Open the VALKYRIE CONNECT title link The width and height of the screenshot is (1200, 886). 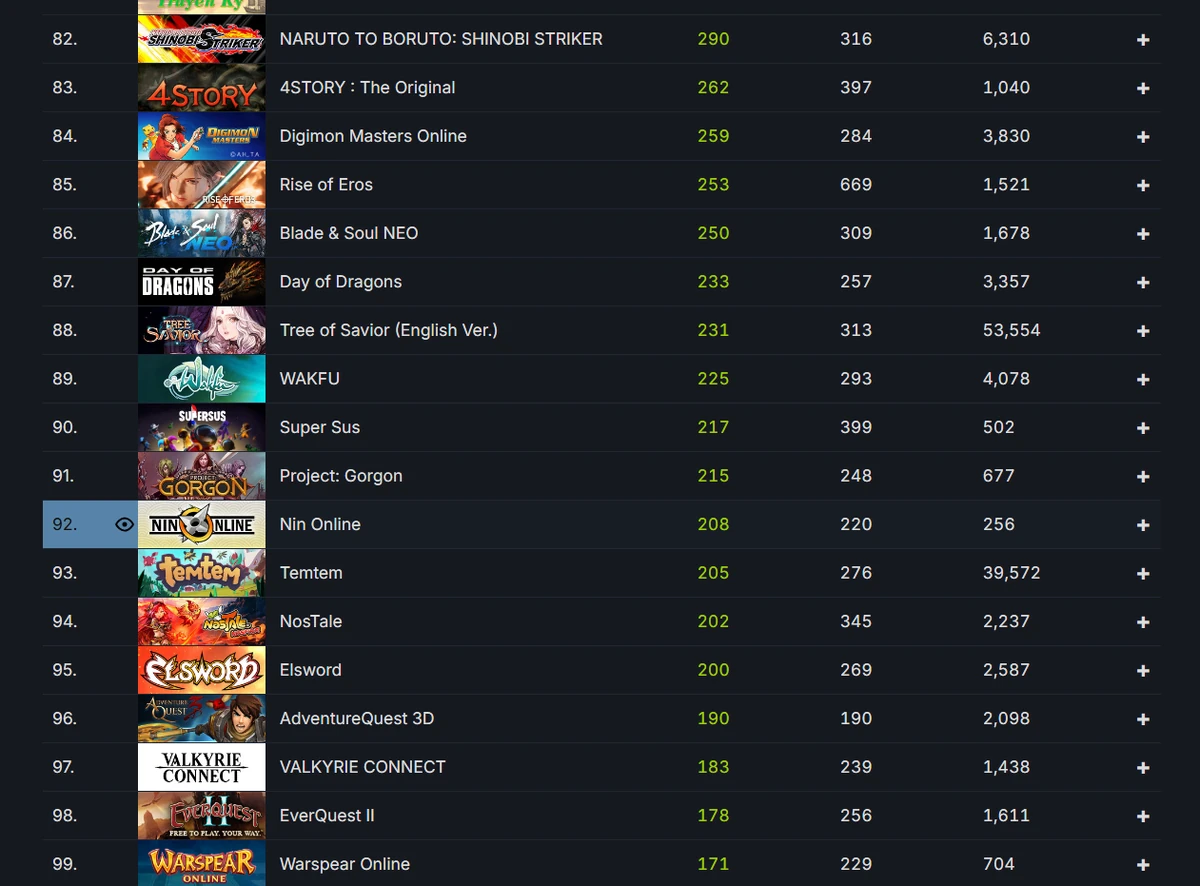(363, 767)
